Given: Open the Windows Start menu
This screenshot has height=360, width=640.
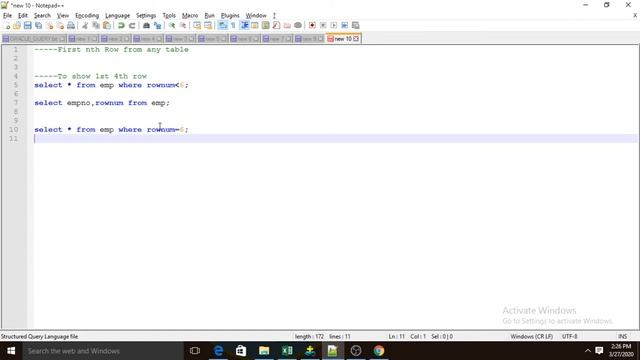Looking at the screenshot, I should tap(11, 351).
